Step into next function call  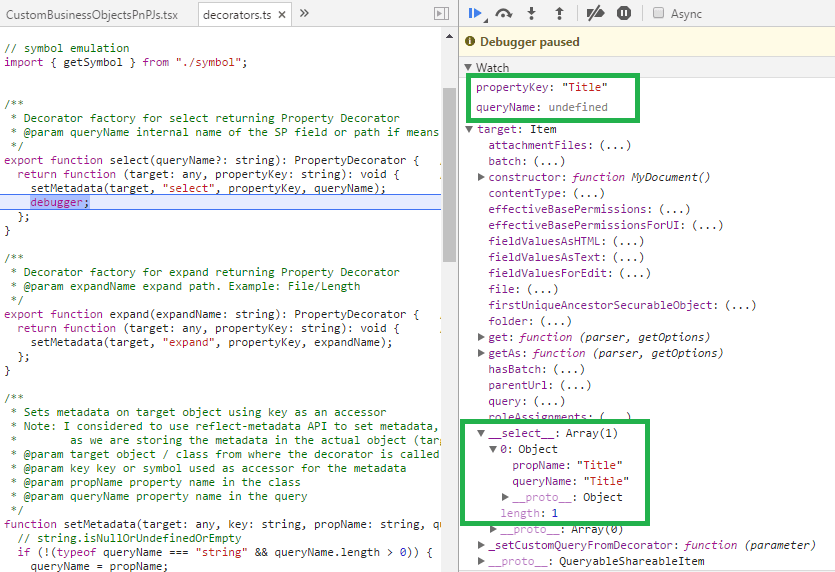(531, 13)
